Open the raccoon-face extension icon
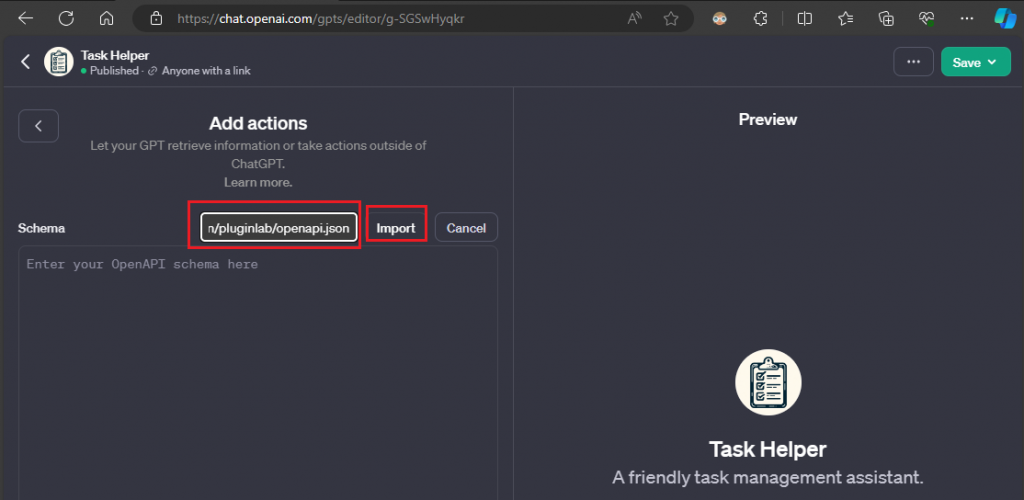The image size is (1024, 500). 720,18
